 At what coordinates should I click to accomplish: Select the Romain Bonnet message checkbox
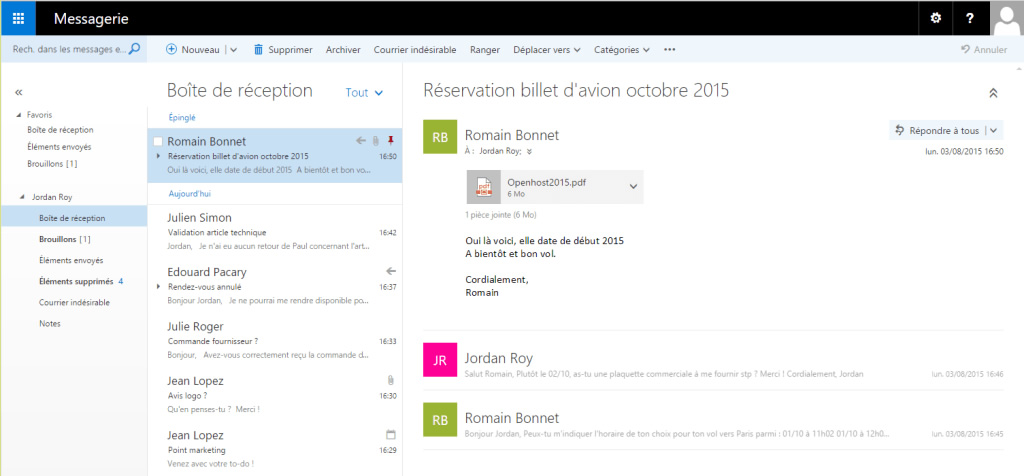click(x=158, y=141)
